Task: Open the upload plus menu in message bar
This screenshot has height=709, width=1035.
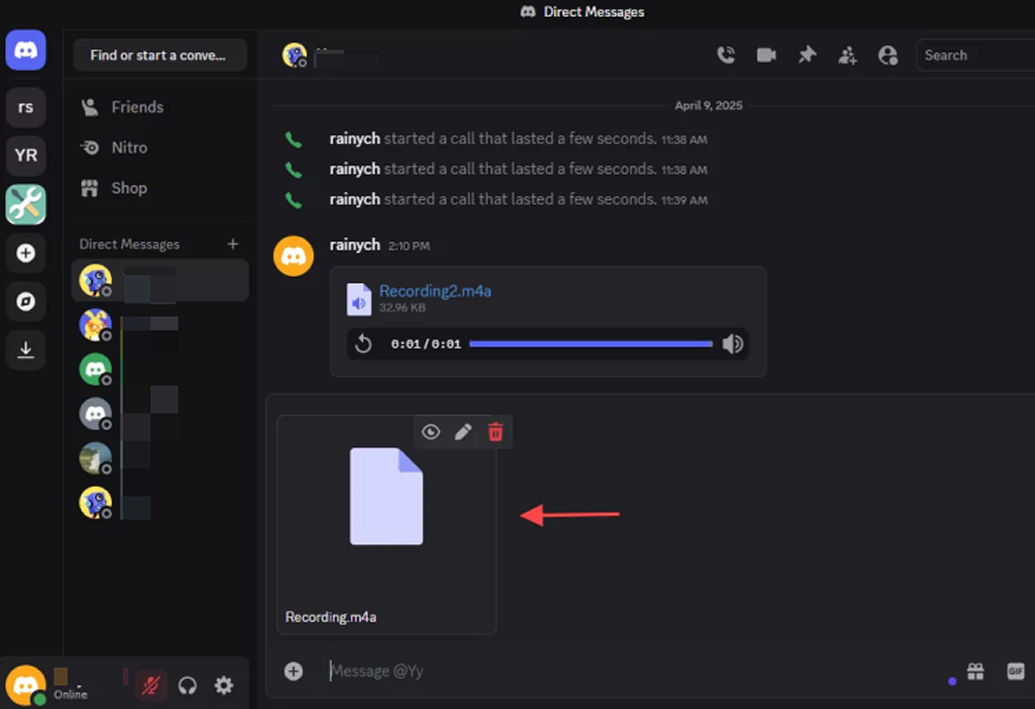Action: pyautogui.click(x=294, y=671)
